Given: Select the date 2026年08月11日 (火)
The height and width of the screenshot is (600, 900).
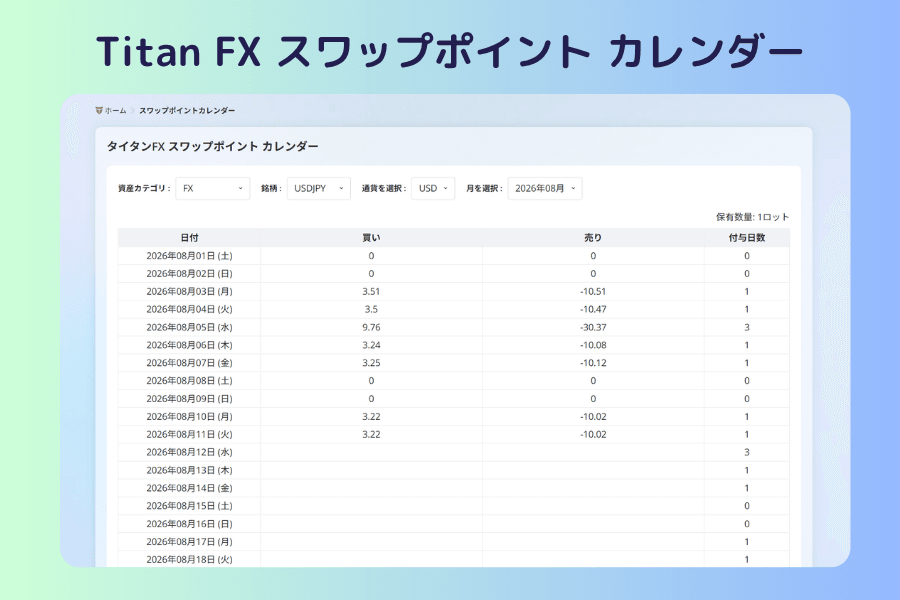Looking at the screenshot, I should click(189, 434).
